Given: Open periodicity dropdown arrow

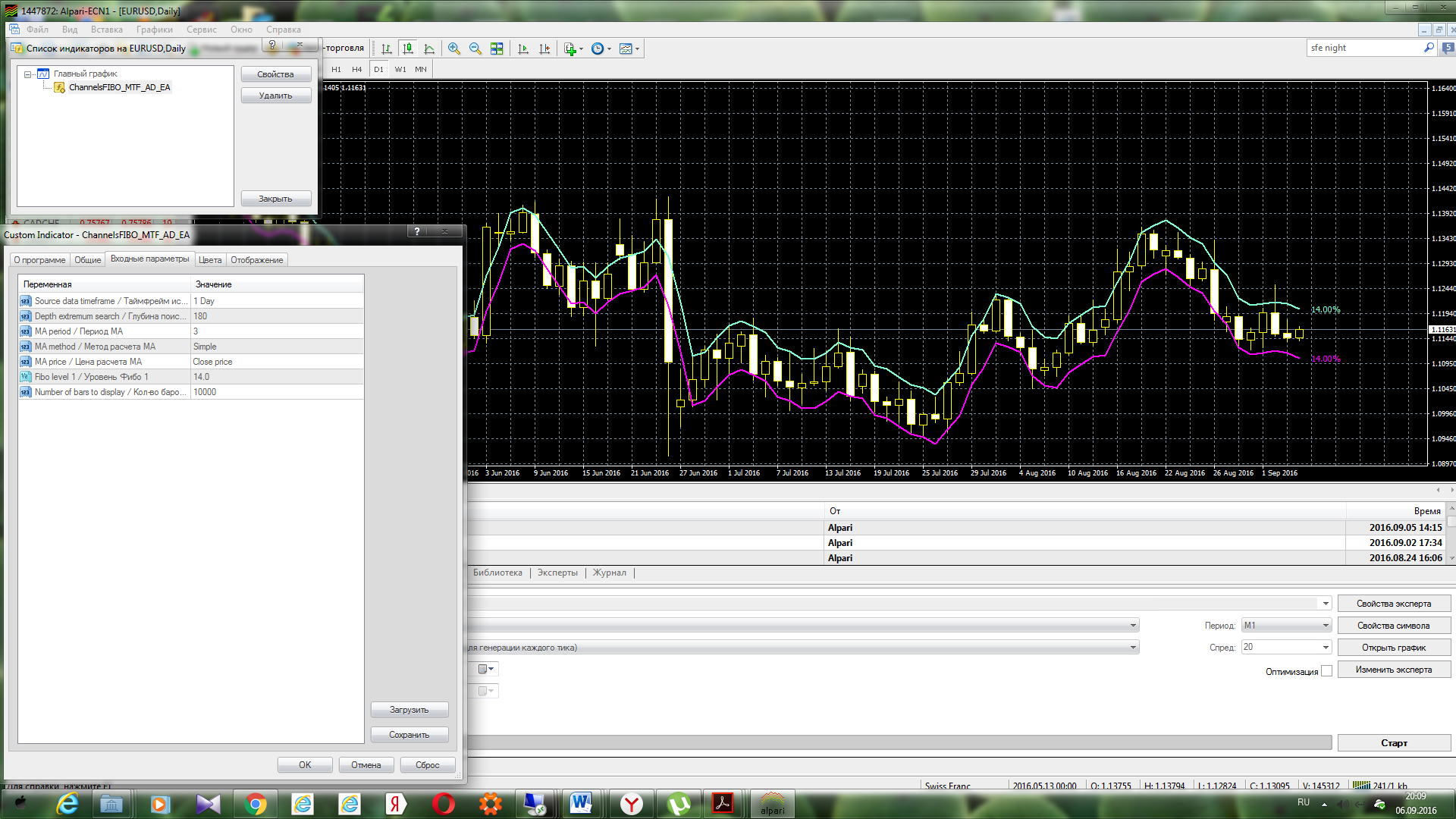Looking at the screenshot, I should click(609, 49).
